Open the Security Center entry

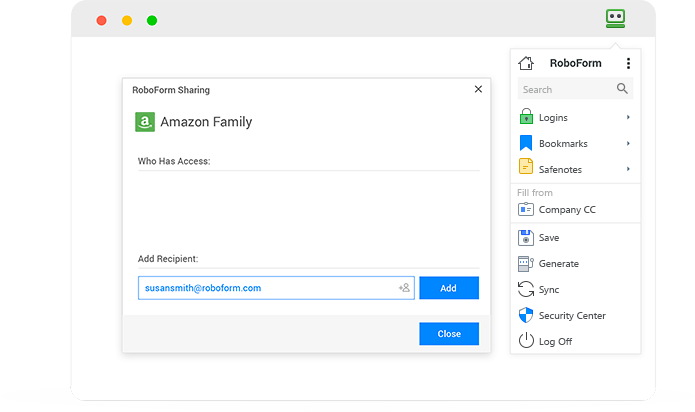click(575, 315)
